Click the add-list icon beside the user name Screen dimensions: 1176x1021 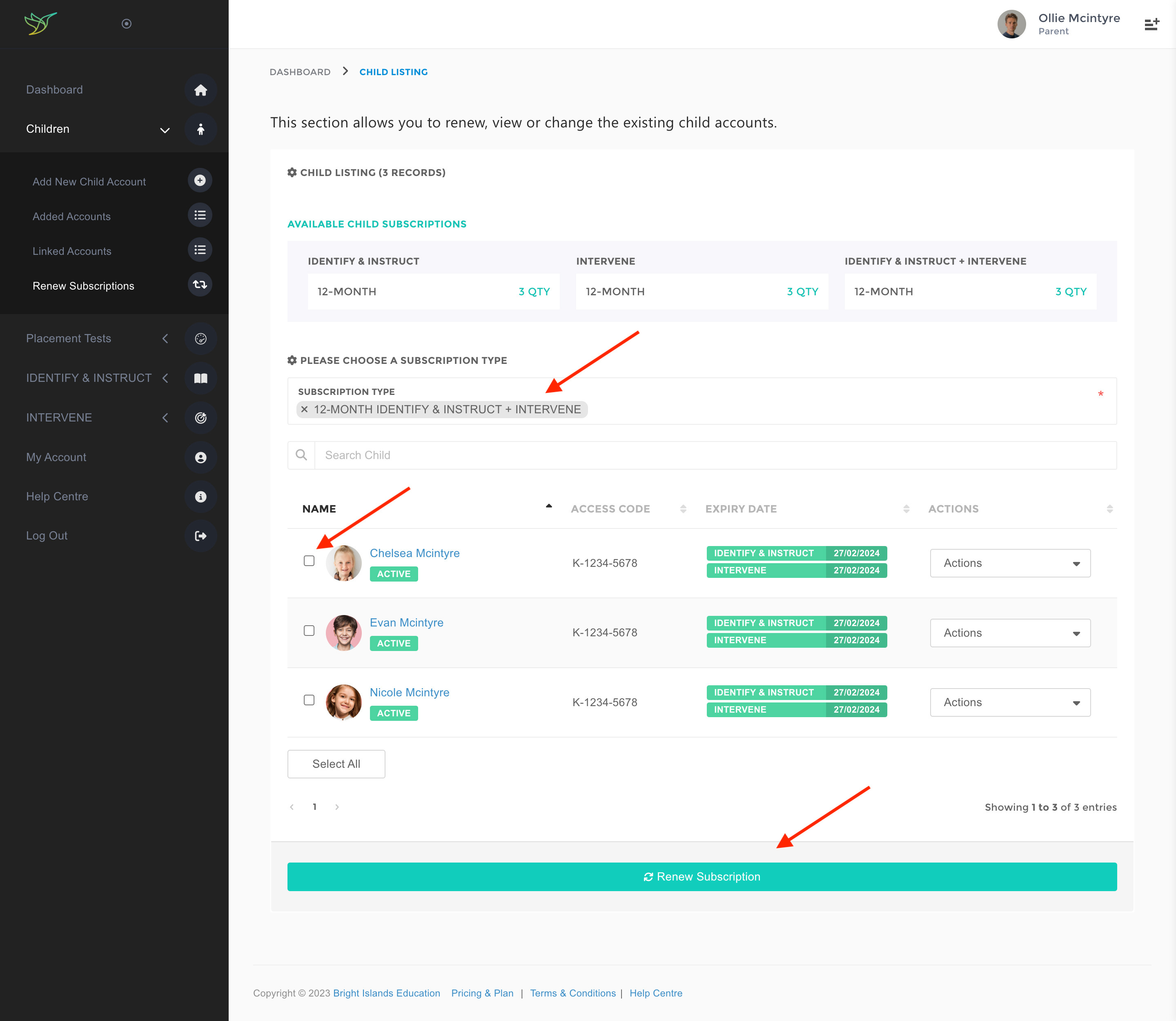click(x=1151, y=25)
